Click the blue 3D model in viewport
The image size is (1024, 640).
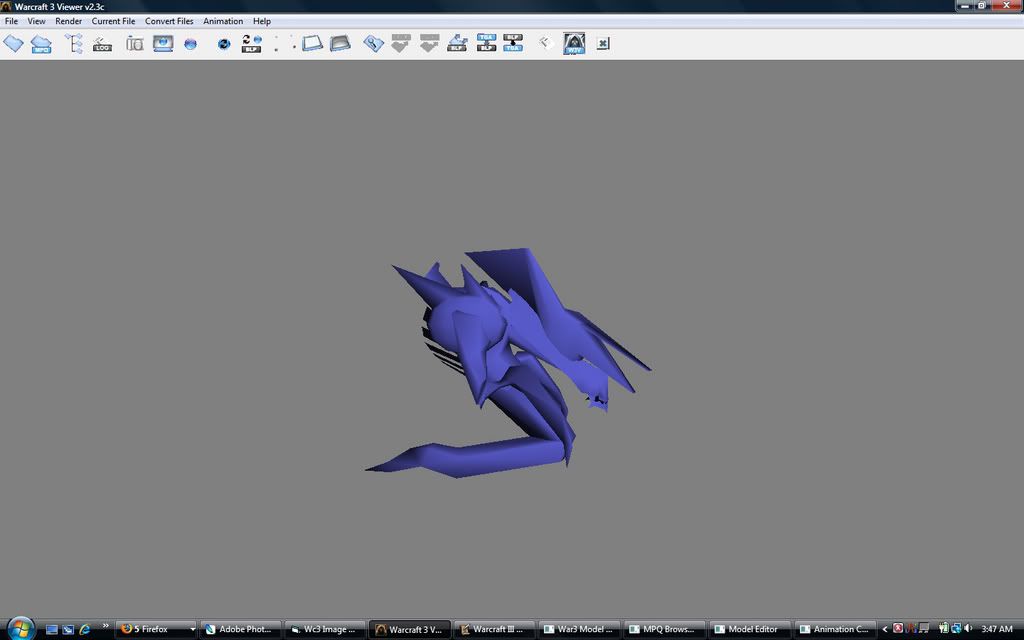(508, 363)
